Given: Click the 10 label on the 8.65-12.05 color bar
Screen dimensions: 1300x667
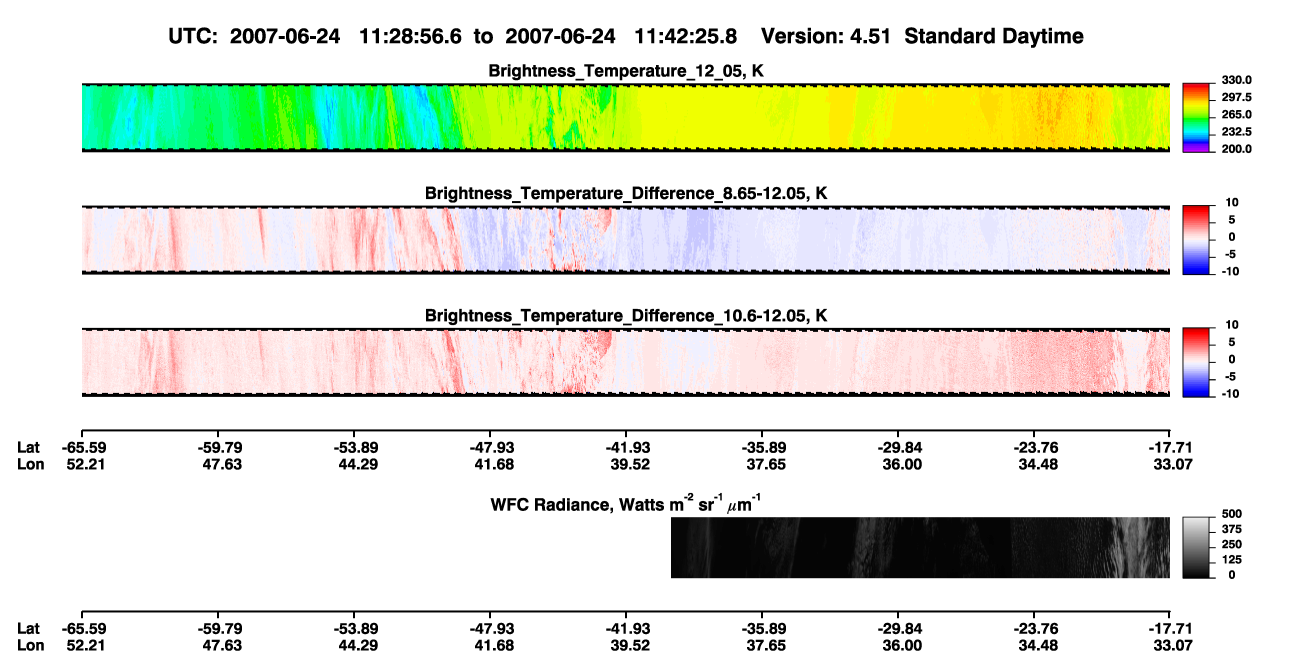Looking at the screenshot, I should pos(1233,202).
